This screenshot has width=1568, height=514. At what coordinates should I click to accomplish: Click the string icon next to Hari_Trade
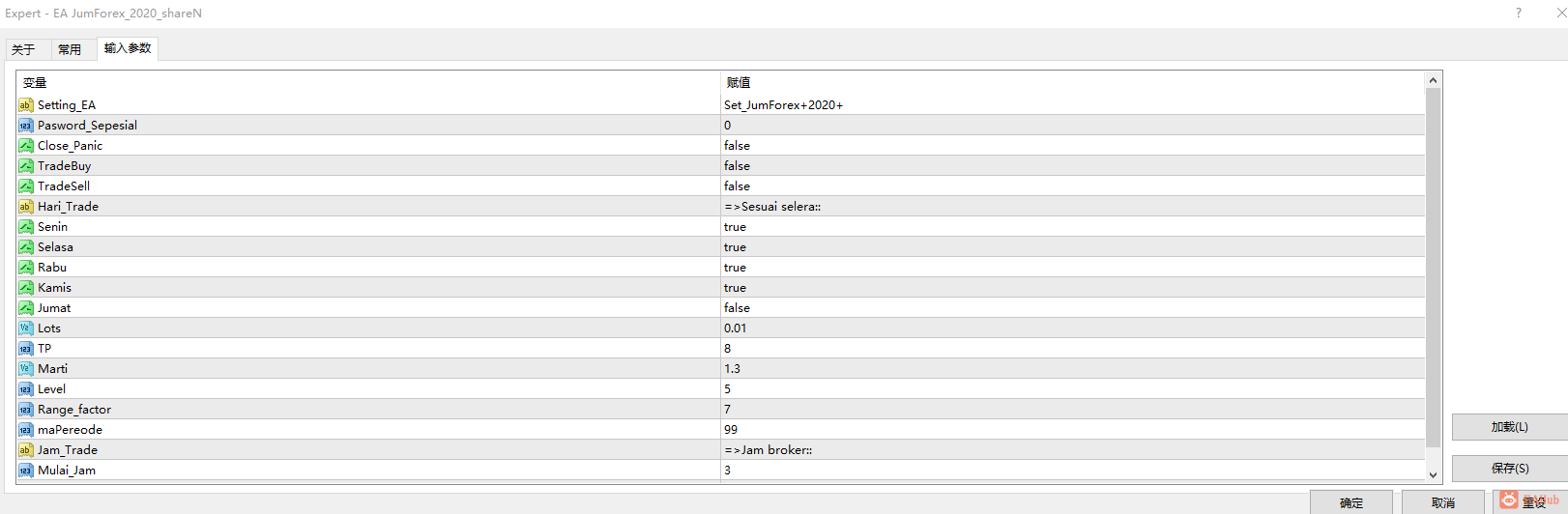[x=26, y=207]
